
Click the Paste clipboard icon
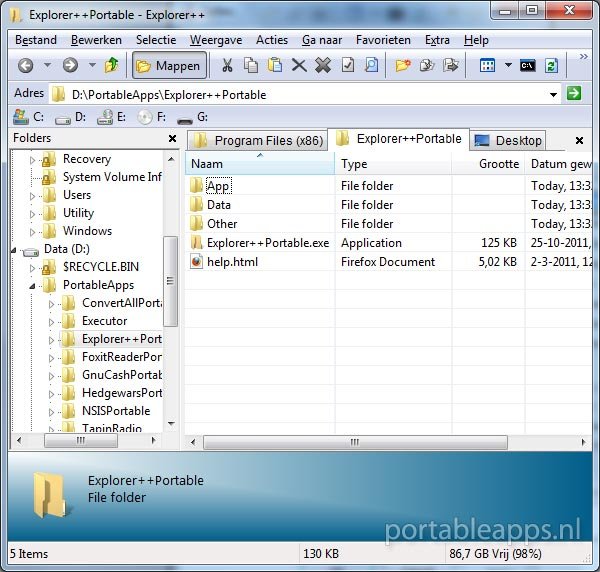(x=275, y=65)
